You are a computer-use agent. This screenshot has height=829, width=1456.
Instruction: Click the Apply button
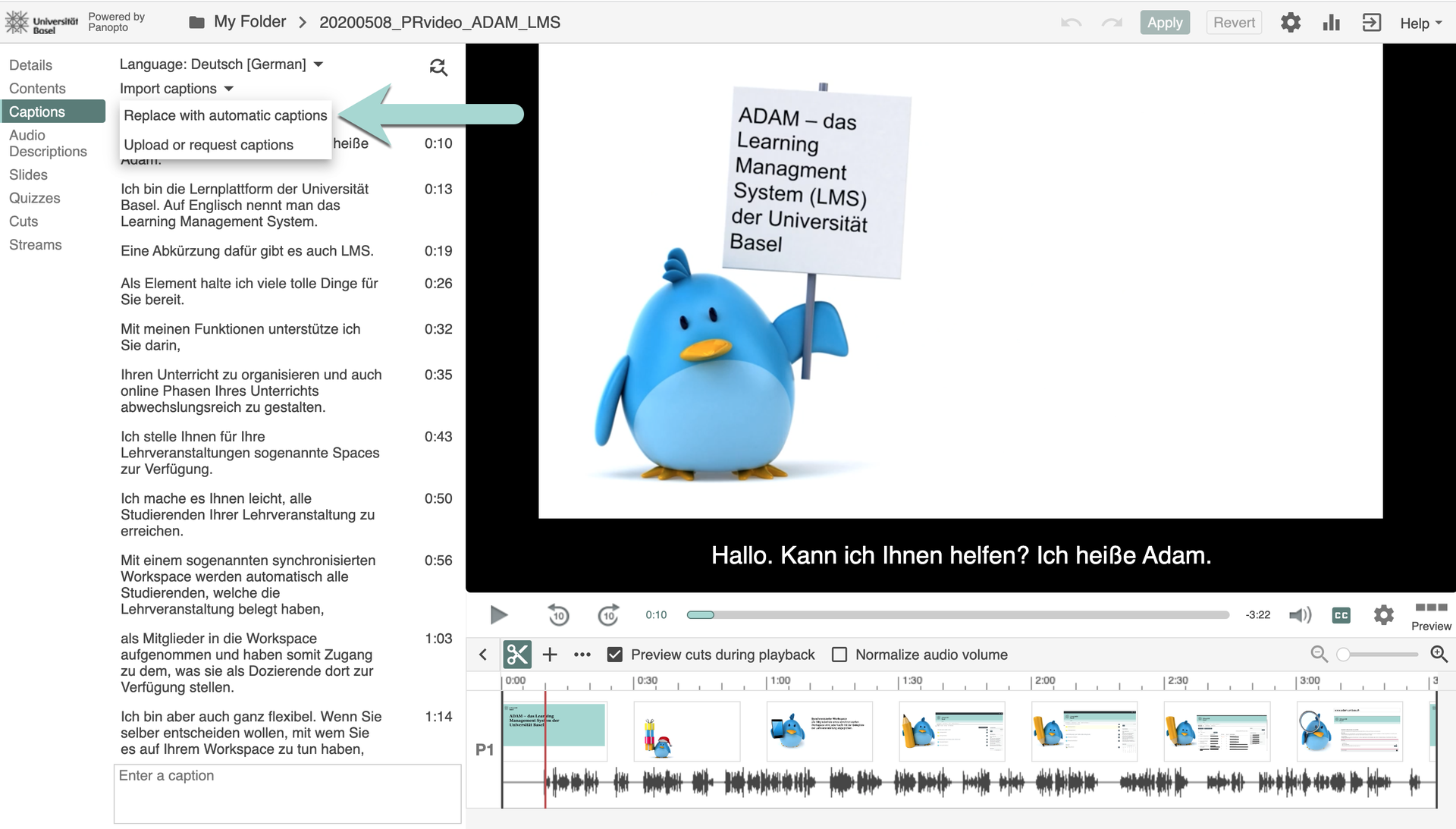(1164, 23)
